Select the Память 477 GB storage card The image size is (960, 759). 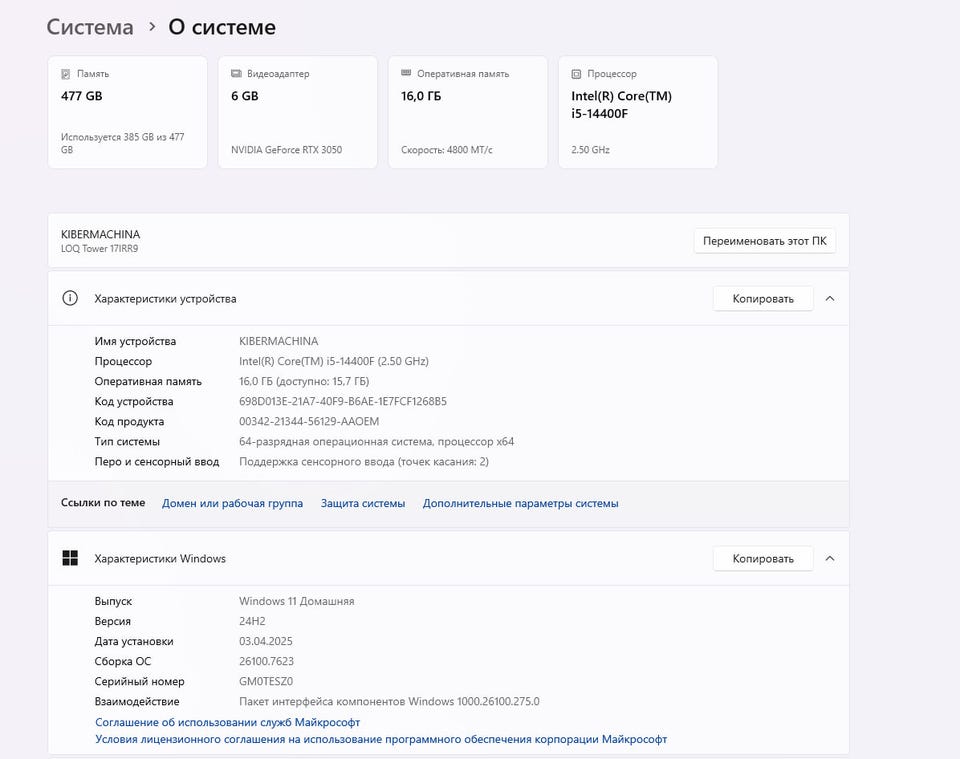pyautogui.click(x=127, y=112)
